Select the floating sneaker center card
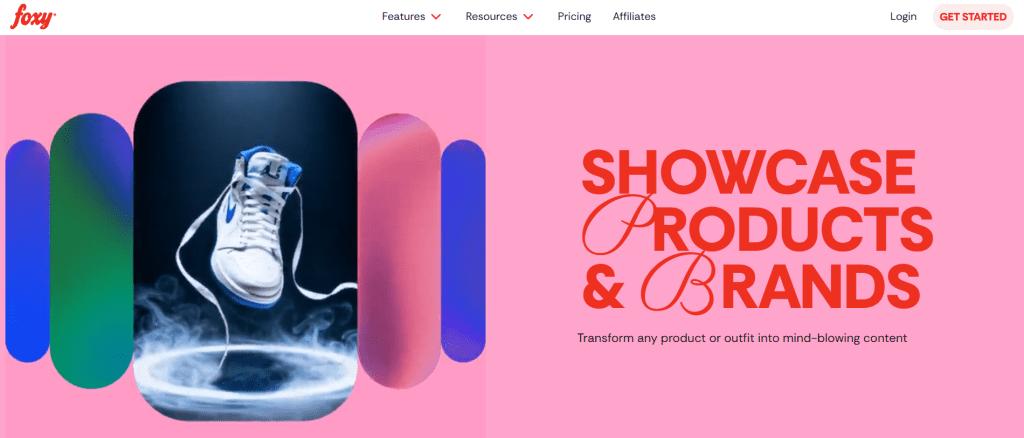Viewport: 1024px width, 438px height. click(x=246, y=251)
